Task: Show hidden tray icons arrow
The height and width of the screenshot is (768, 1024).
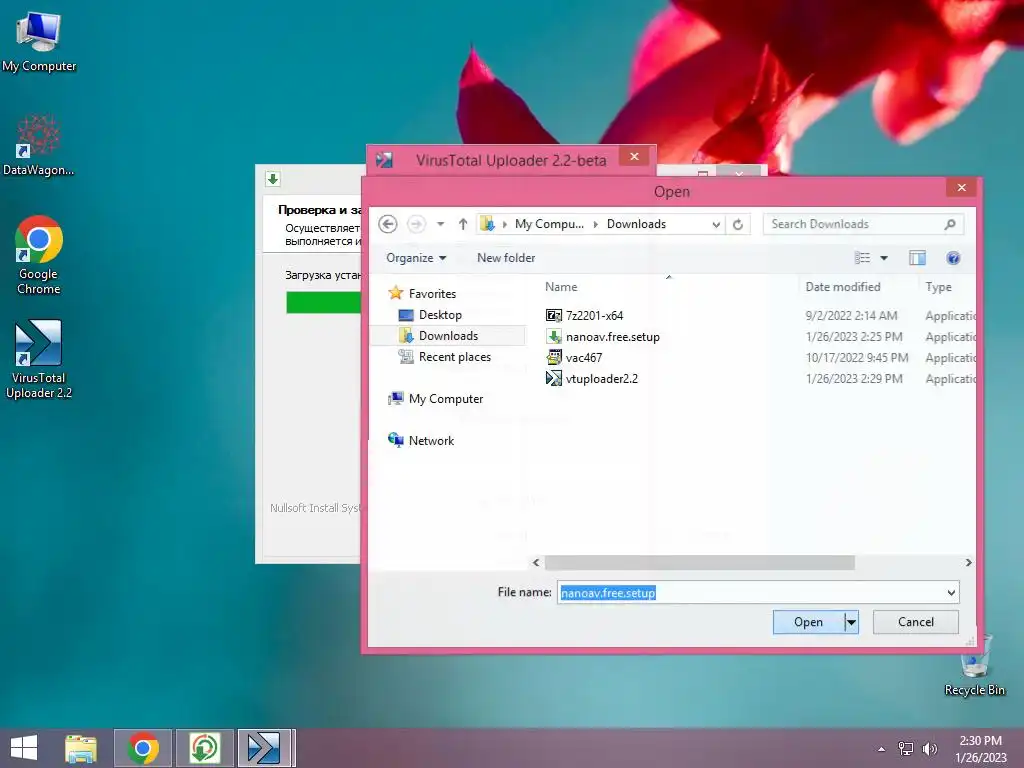Action: pos(882,749)
